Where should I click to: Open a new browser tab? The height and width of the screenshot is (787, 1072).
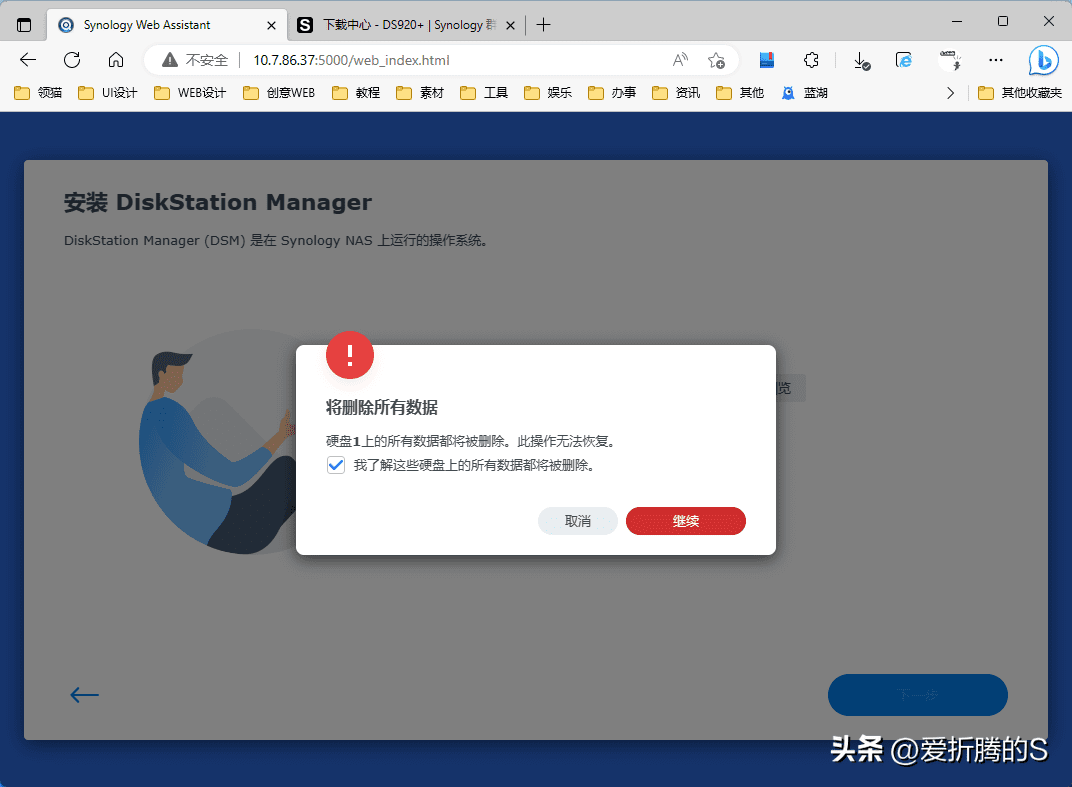543,24
